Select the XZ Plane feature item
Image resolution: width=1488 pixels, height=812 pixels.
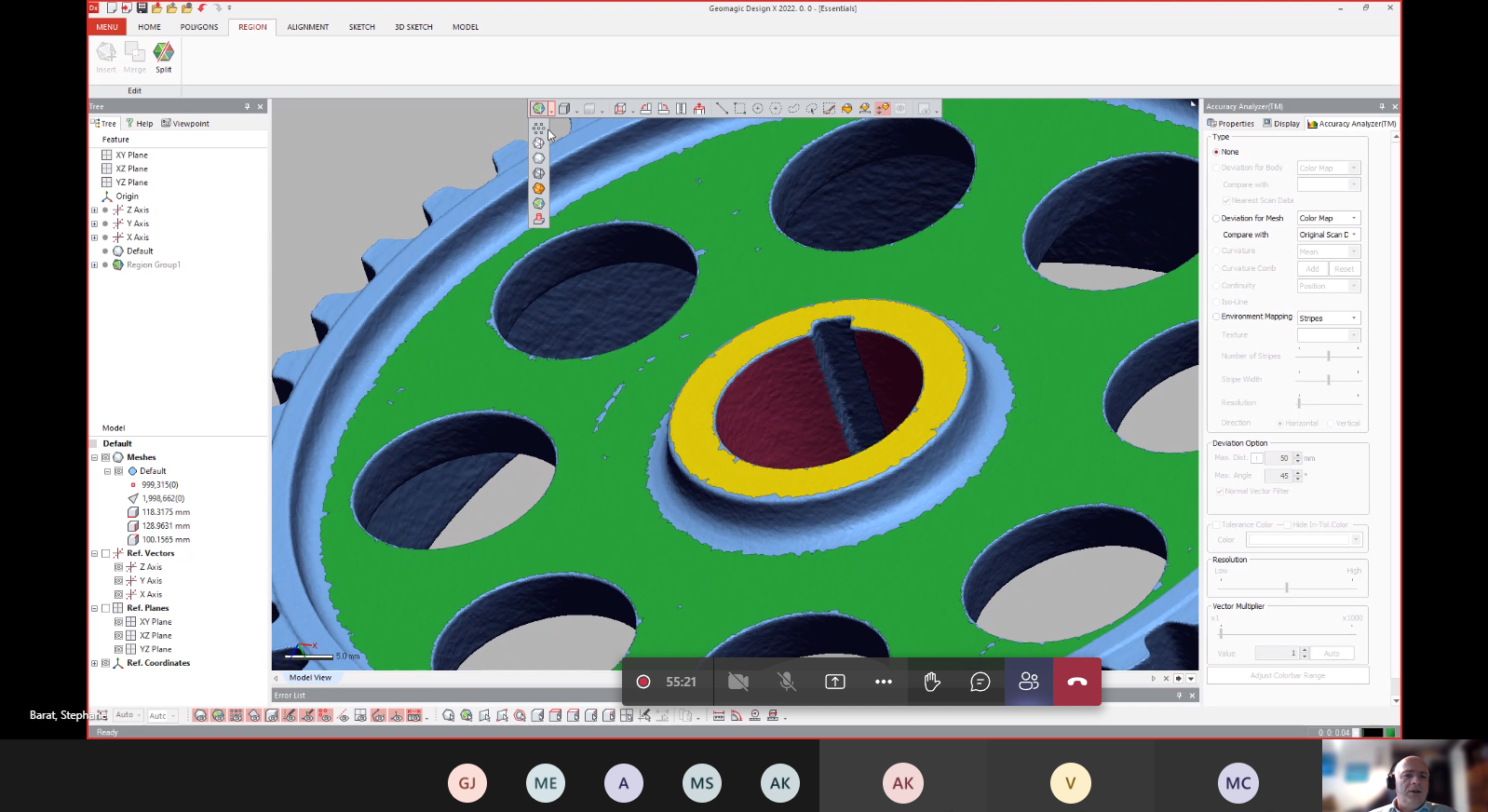pos(131,169)
